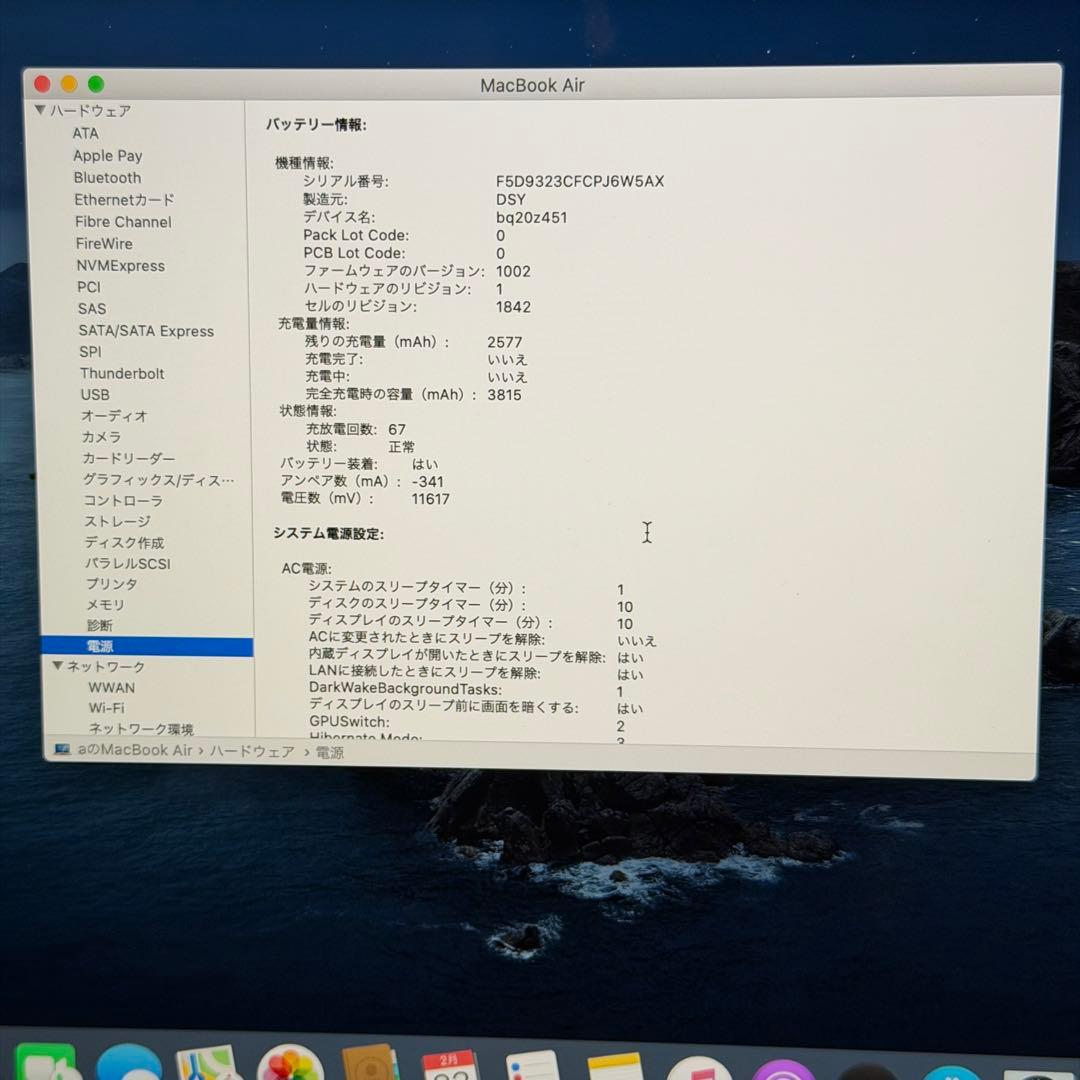Click the バッテリー情報 heading
The image size is (1080, 1080).
point(316,125)
